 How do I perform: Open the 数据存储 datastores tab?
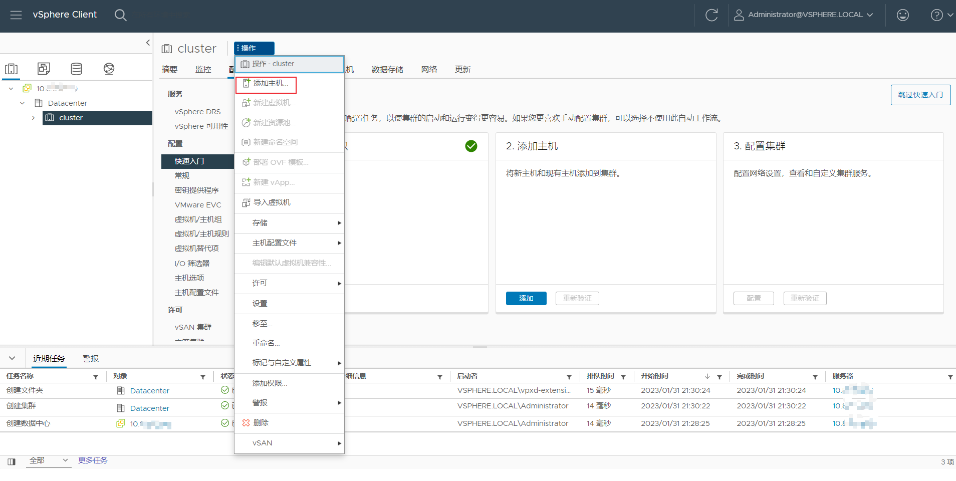click(387, 69)
